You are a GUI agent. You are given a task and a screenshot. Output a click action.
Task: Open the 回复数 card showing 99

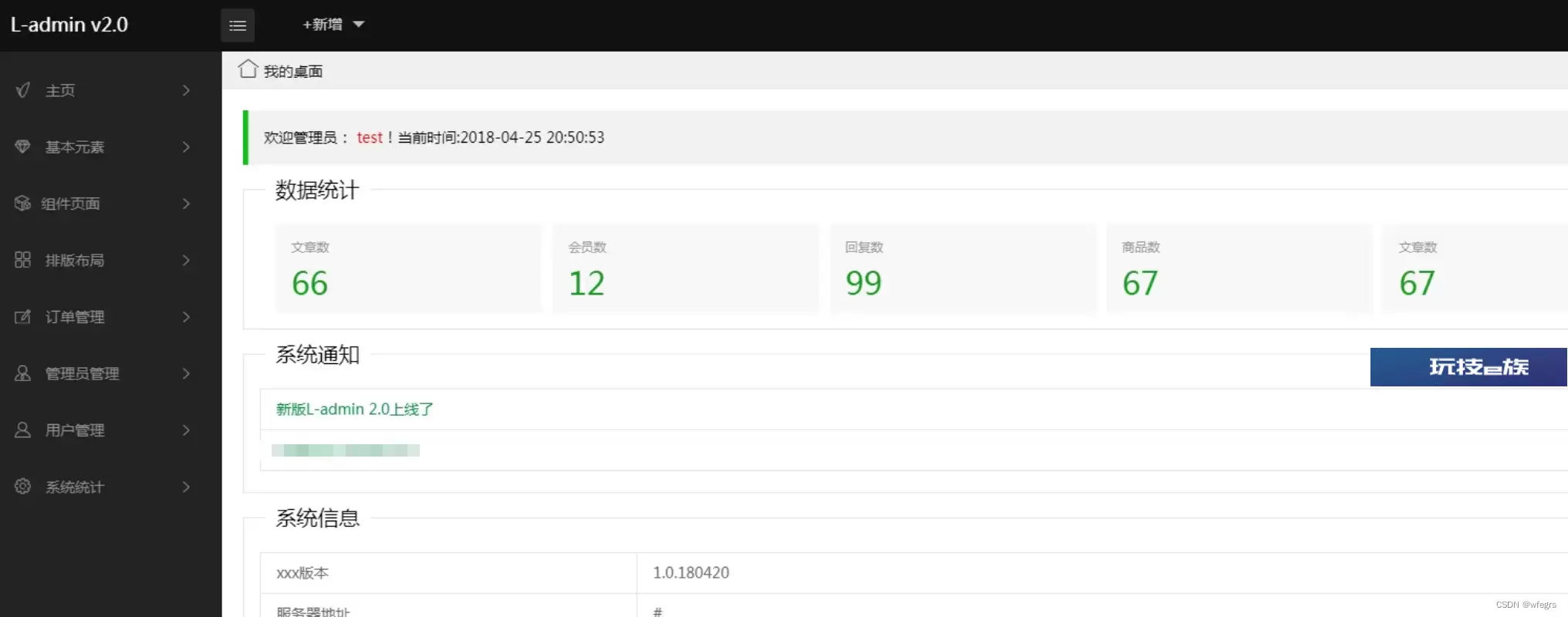point(963,268)
